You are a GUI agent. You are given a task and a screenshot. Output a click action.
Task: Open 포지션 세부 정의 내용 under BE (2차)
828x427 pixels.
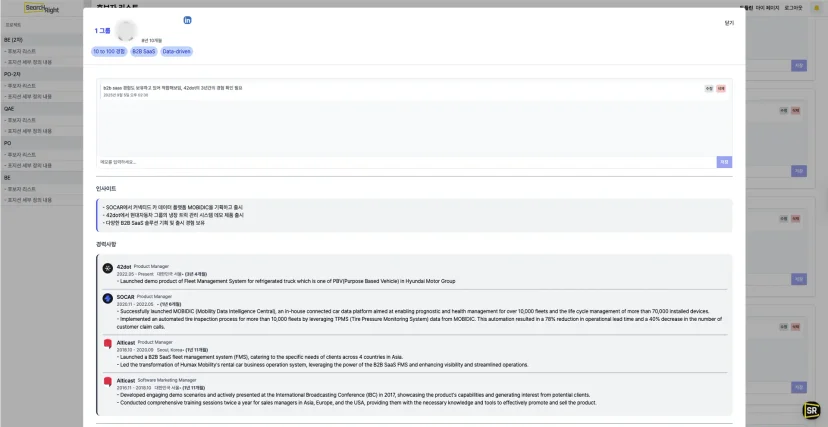click(28, 62)
